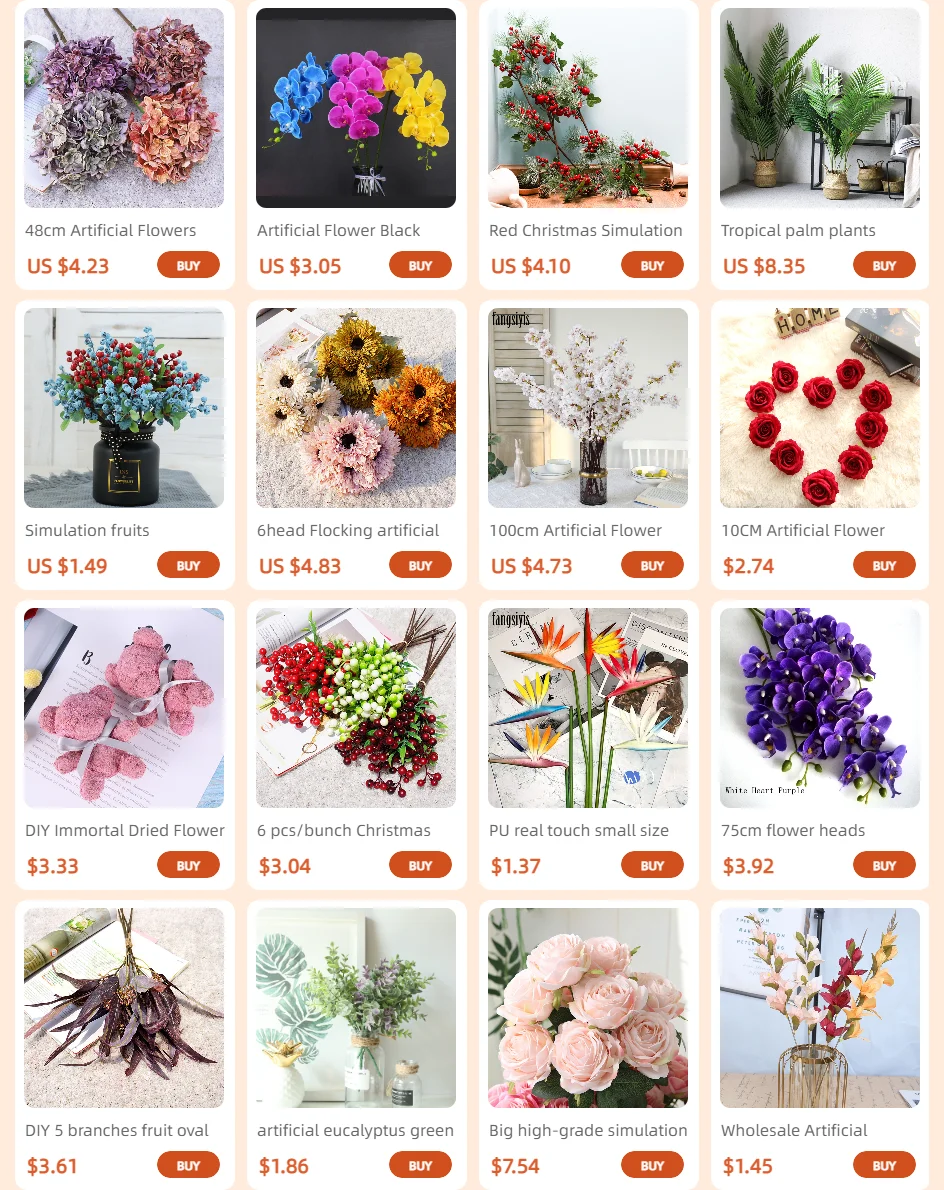Click BUY for artificial eucalyptus green
This screenshot has width=944, height=1190.
click(420, 1165)
